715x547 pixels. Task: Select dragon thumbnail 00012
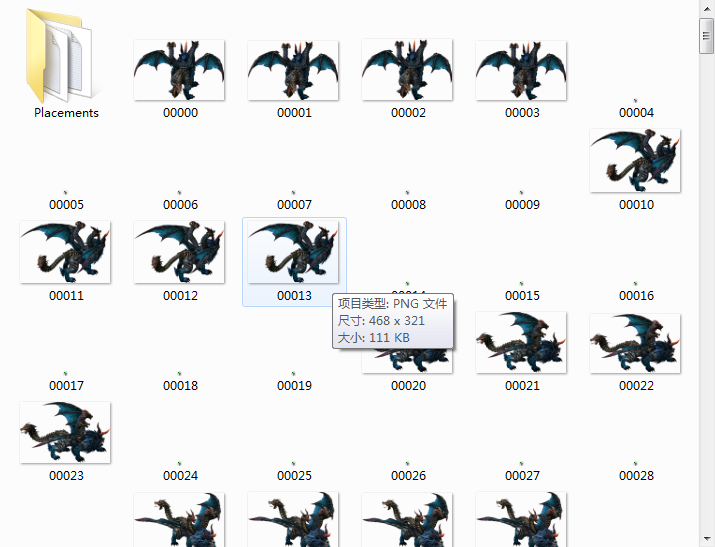pos(179,252)
